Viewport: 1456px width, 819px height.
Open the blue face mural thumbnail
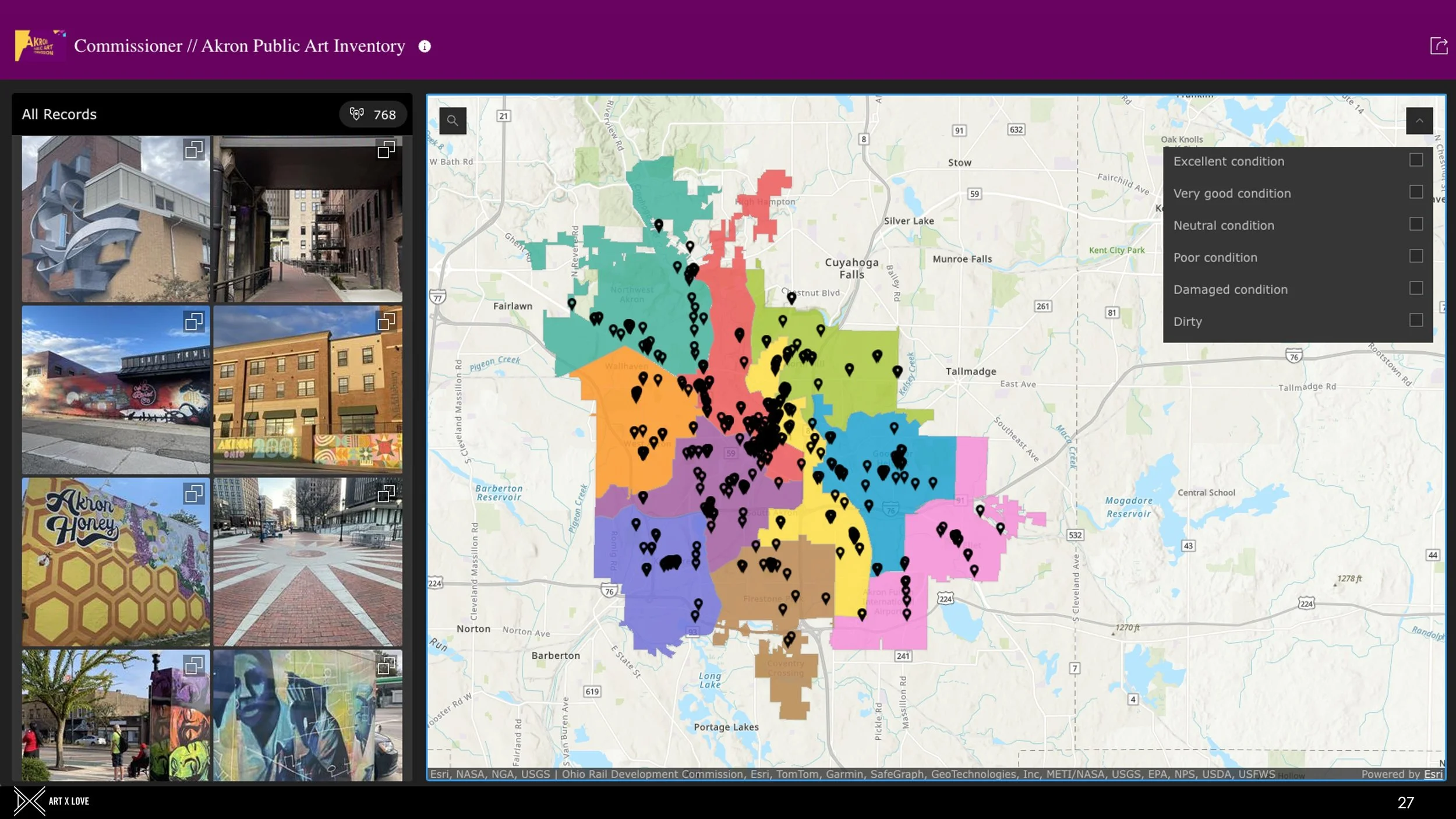click(308, 716)
